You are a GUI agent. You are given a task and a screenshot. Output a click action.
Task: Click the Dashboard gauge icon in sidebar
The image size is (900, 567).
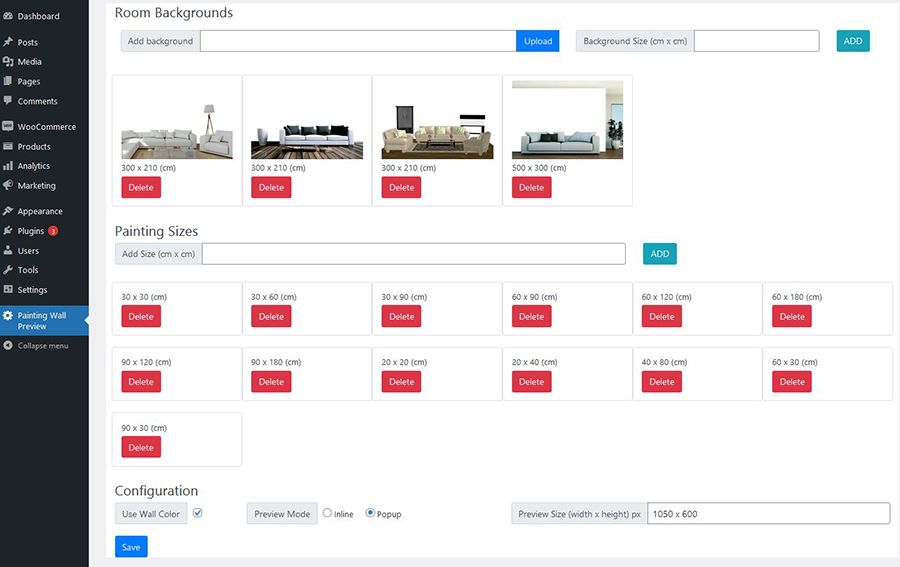pos(8,16)
